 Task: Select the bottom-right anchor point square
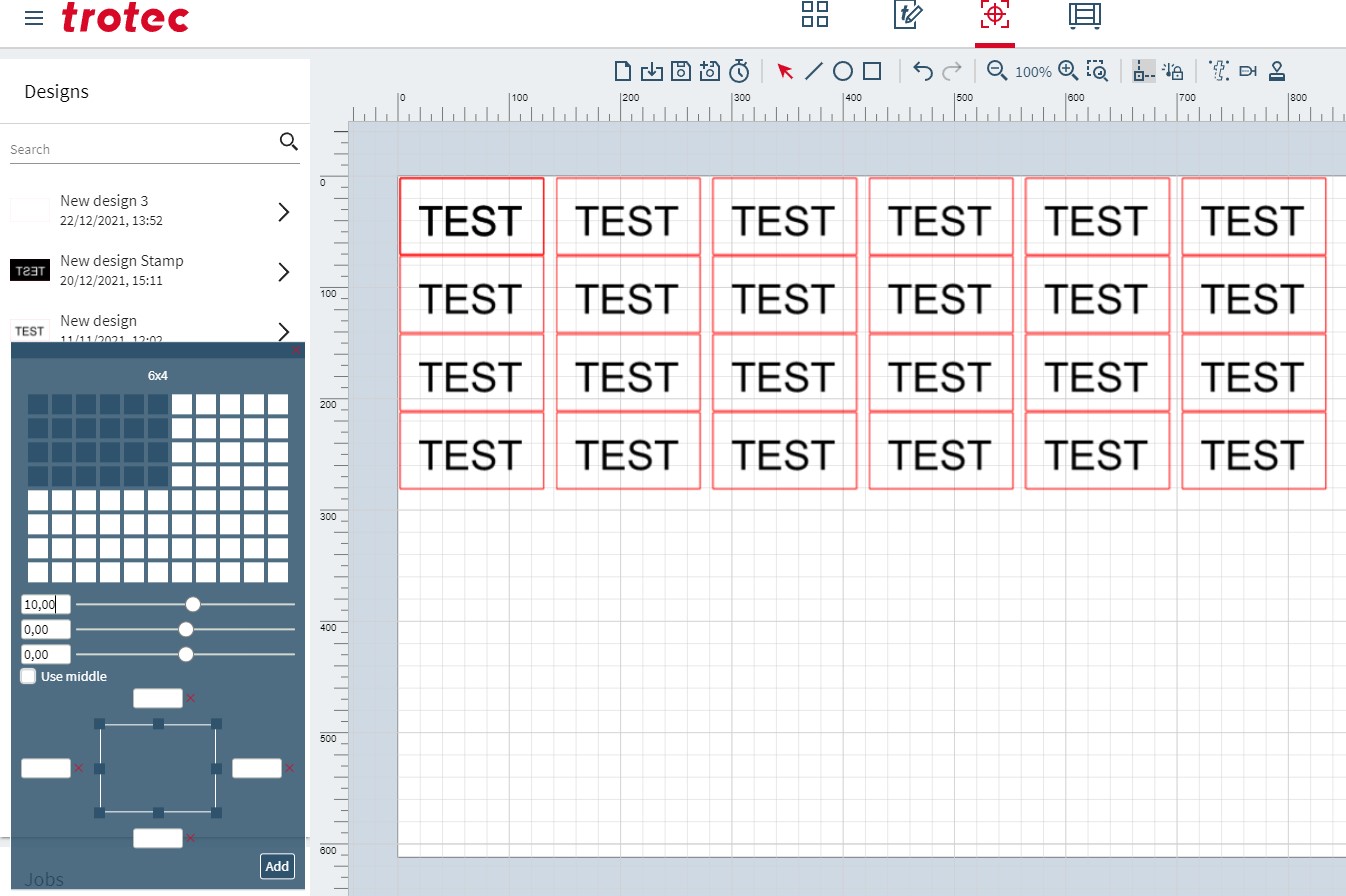(216, 813)
